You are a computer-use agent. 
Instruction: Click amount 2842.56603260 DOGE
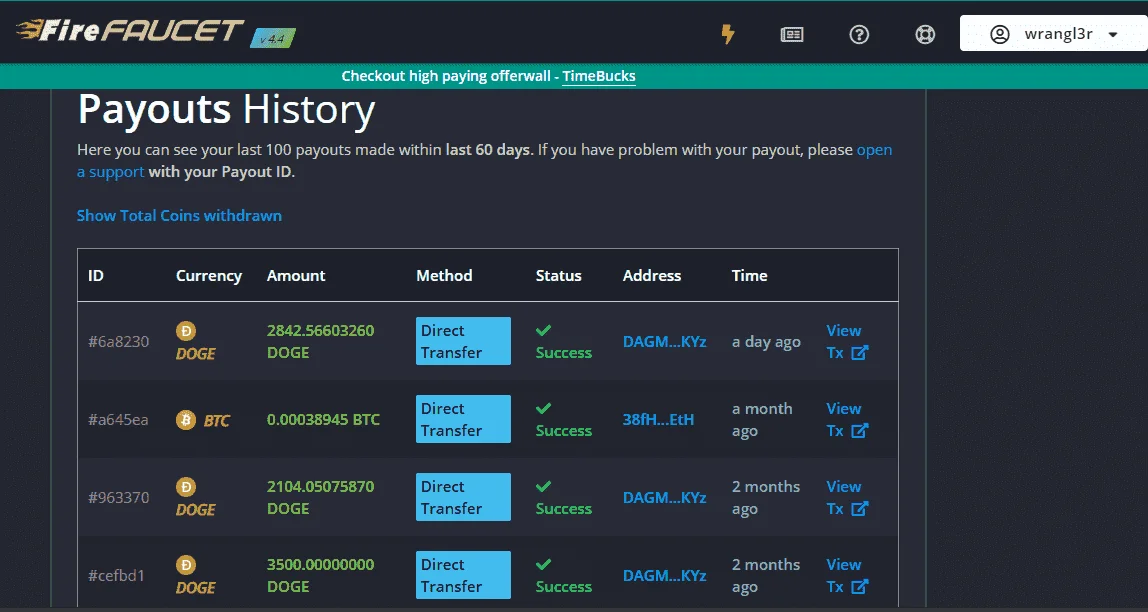click(x=320, y=342)
